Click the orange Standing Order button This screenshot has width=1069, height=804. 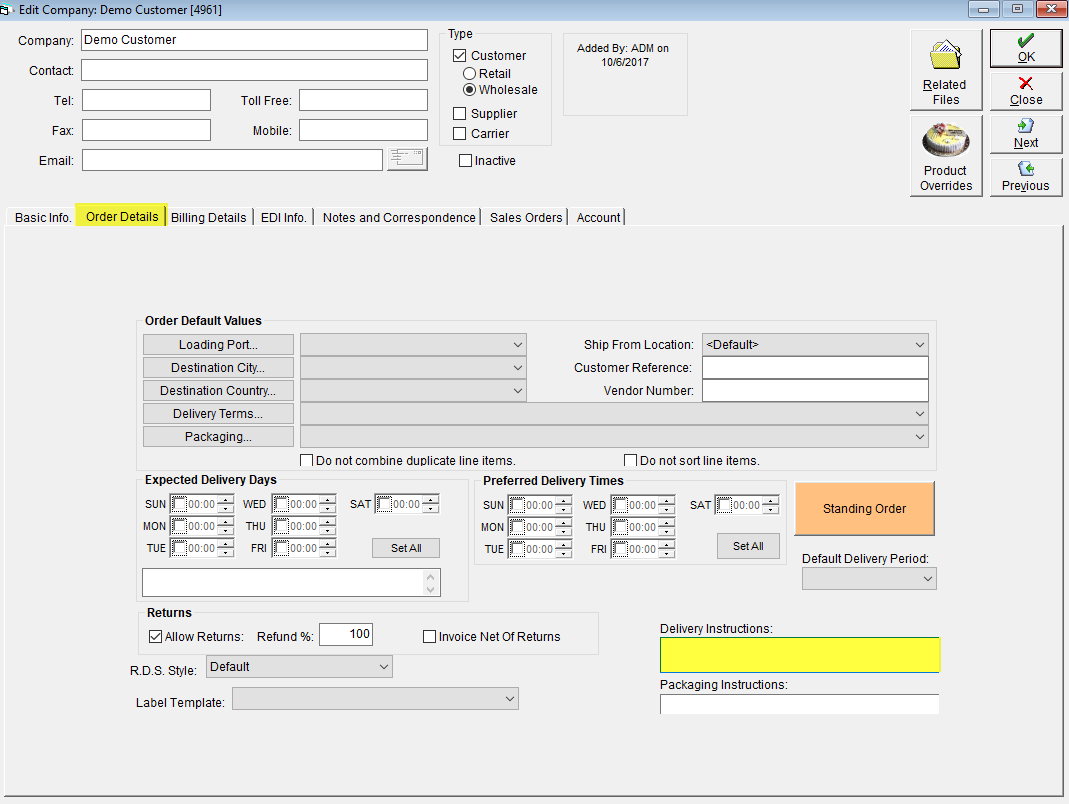[x=864, y=509]
